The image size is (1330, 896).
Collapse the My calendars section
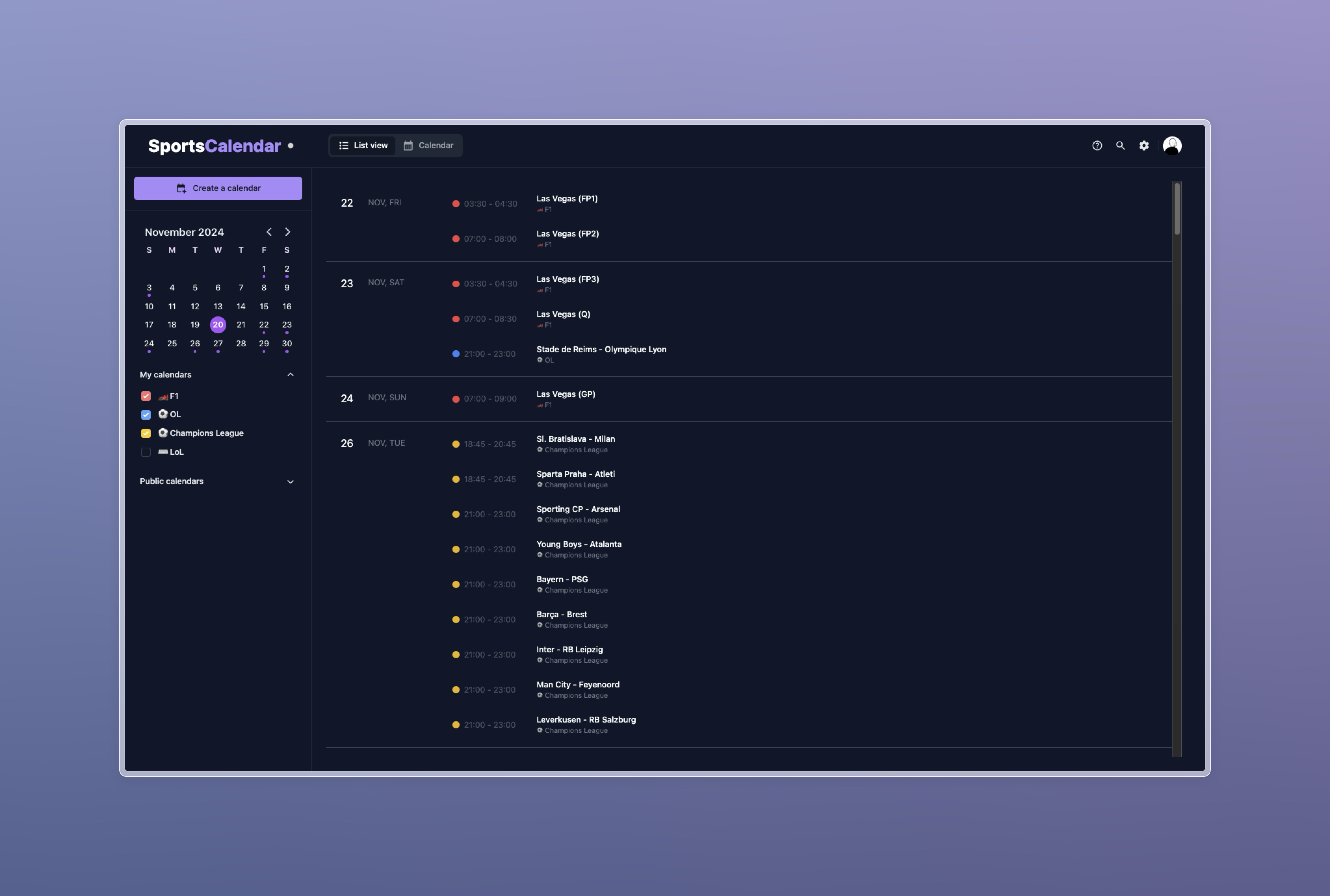point(290,374)
